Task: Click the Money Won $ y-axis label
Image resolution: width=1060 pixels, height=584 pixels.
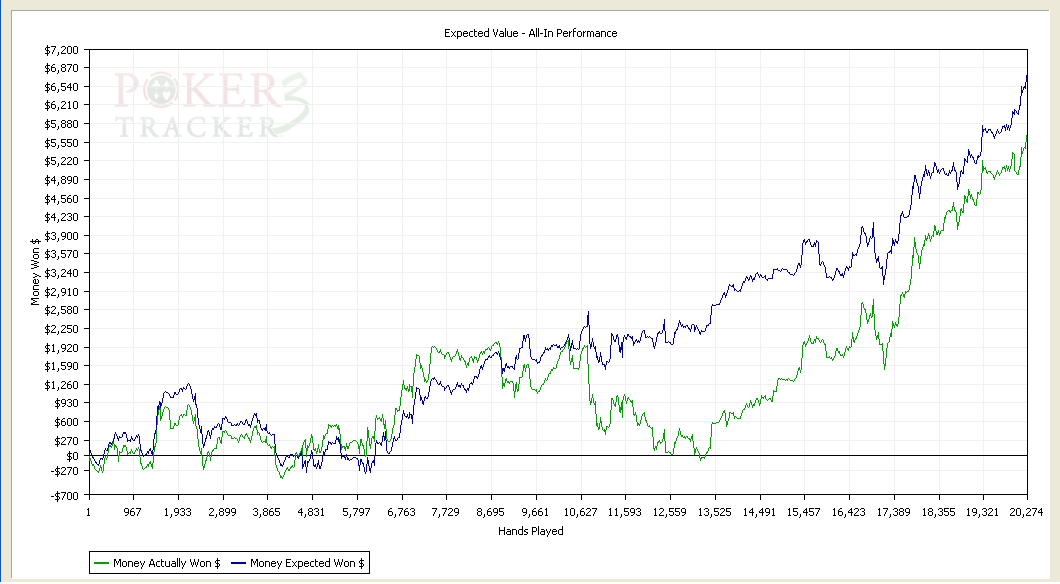Action: (37, 271)
